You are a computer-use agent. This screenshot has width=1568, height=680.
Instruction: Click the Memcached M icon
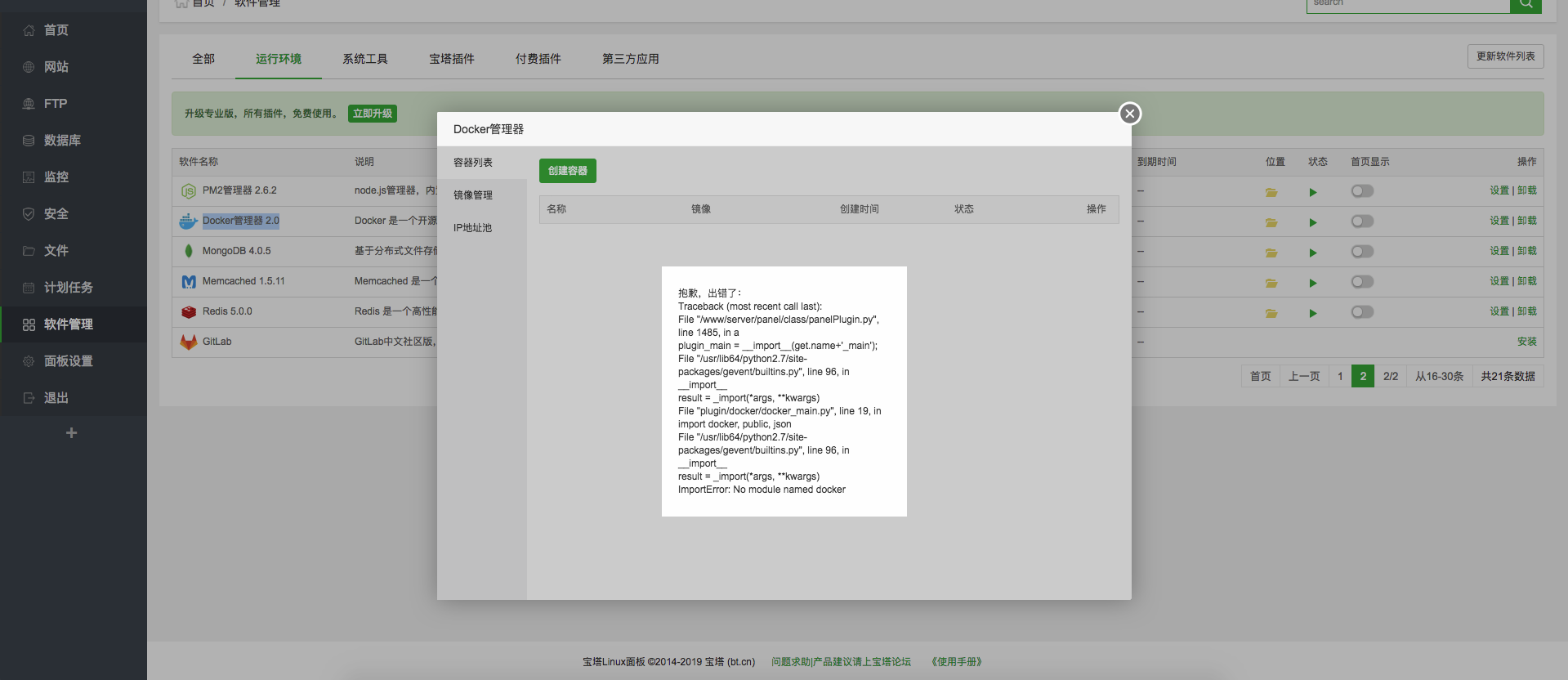tap(189, 282)
